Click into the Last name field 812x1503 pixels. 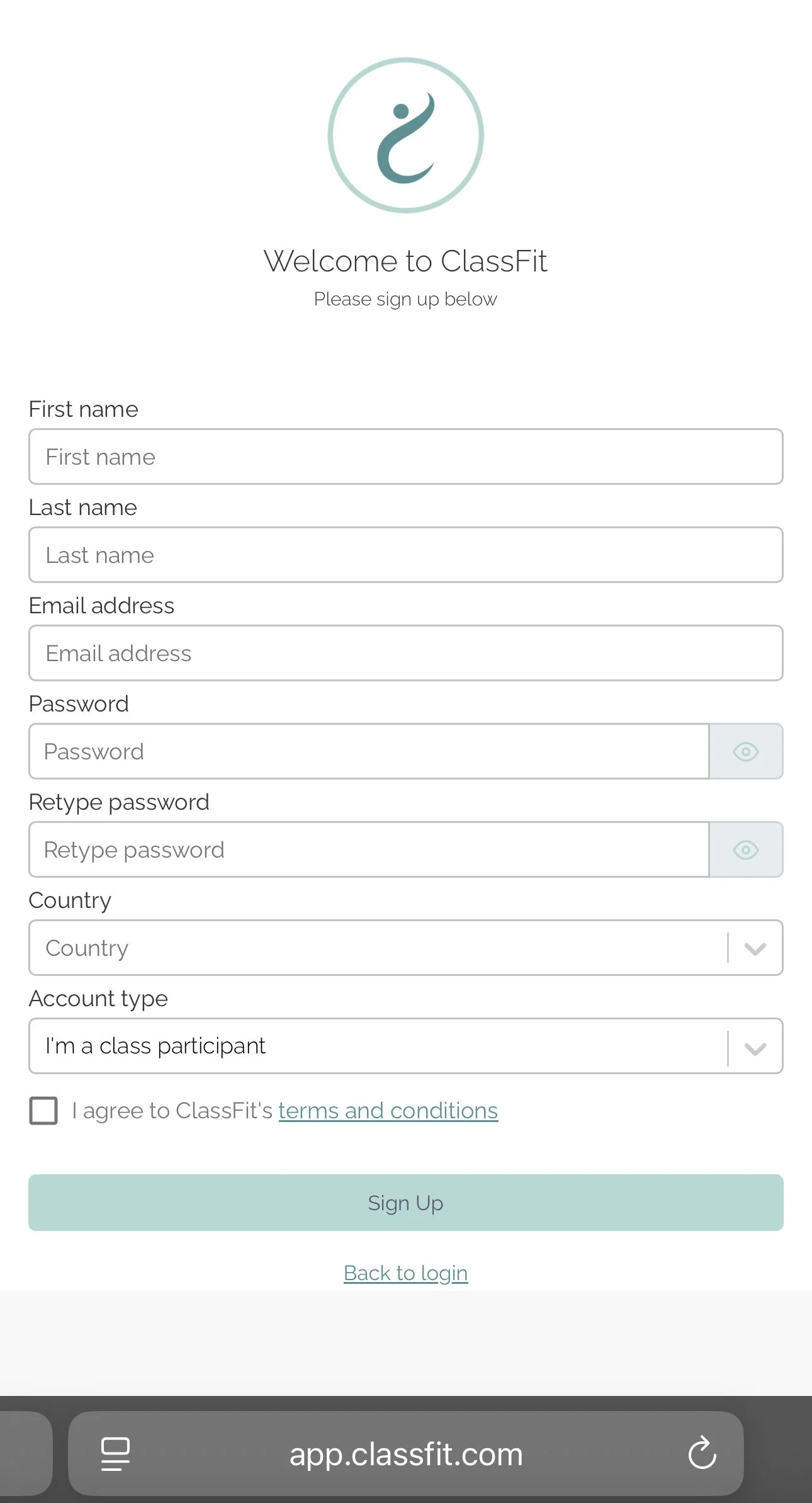(406, 555)
